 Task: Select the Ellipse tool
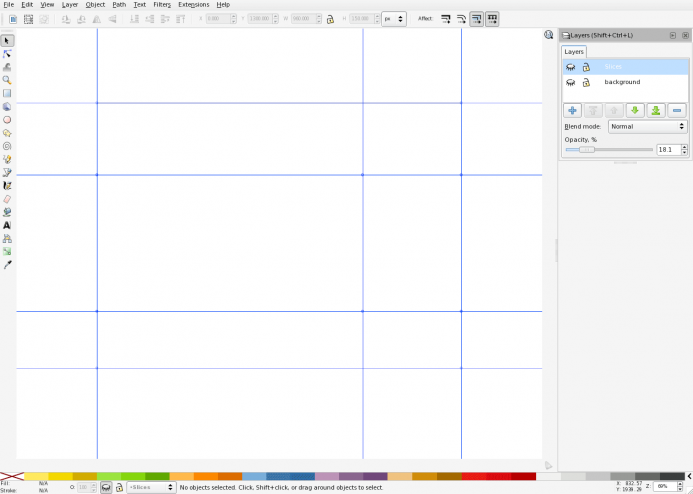point(7,120)
